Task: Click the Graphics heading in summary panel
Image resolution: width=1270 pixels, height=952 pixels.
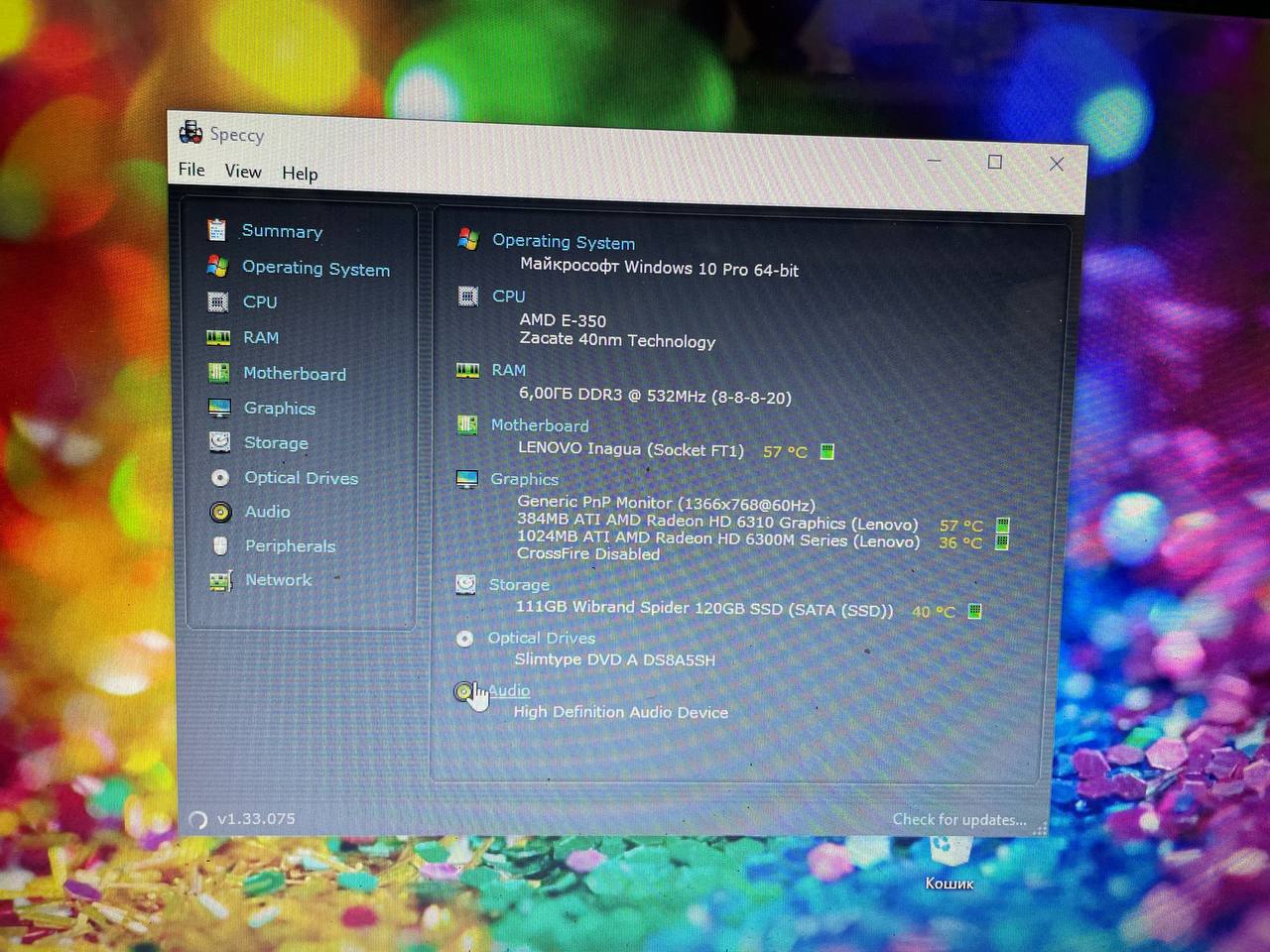Action: click(x=524, y=479)
